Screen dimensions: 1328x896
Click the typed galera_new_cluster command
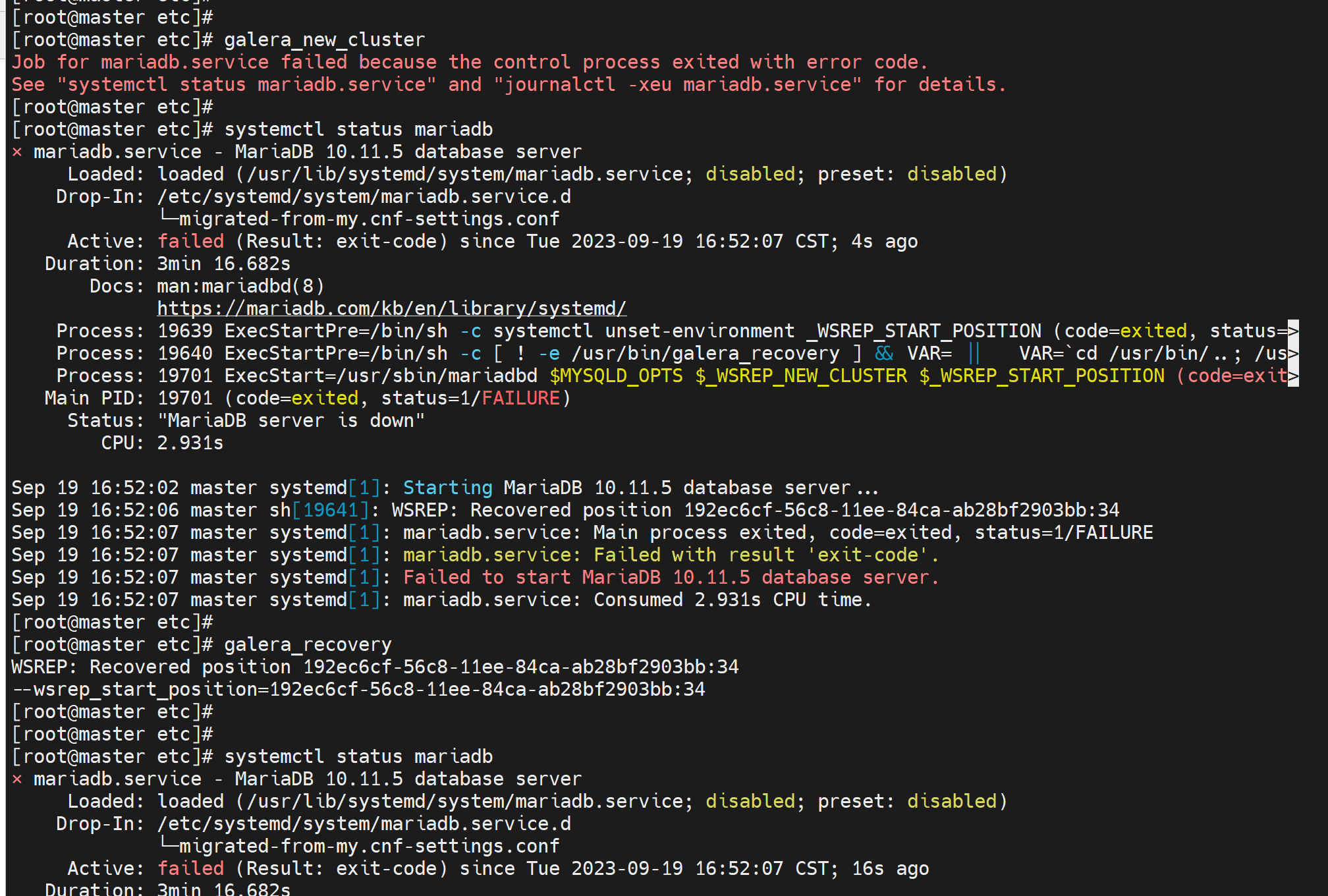pos(324,40)
